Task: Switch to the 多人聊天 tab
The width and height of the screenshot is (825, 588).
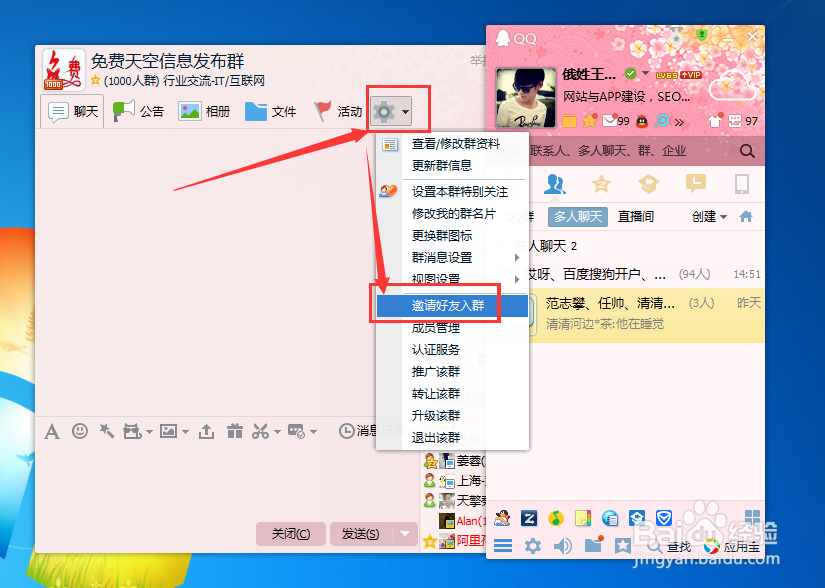Action: pos(578,217)
